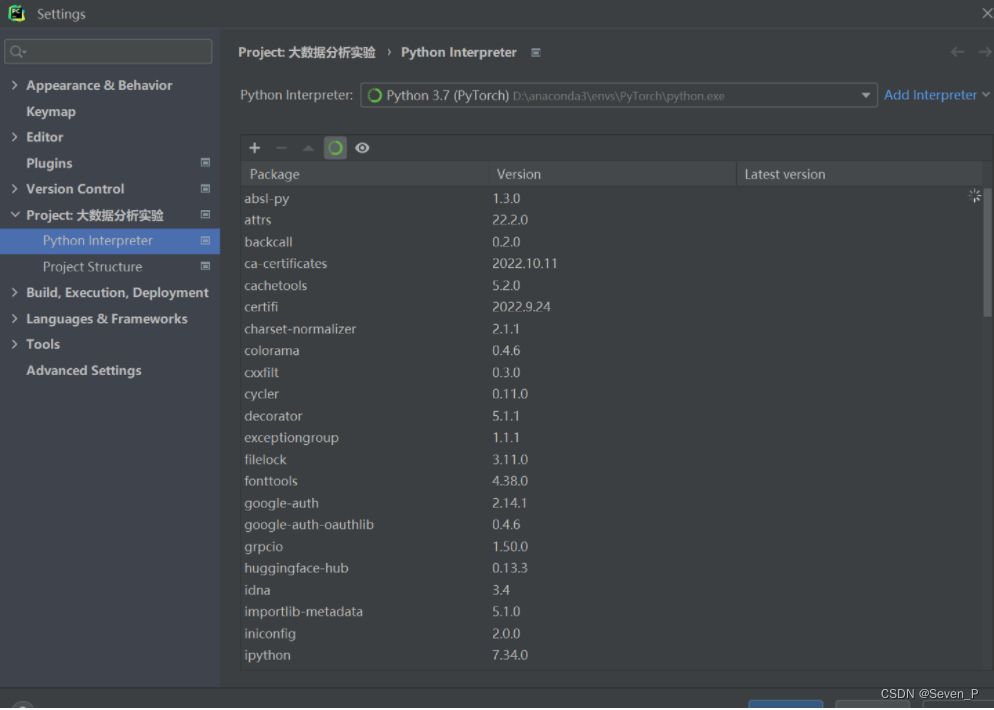Select the exceptiongroup package row
This screenshot has width=994, height=710.
click(x=612, y=437)
